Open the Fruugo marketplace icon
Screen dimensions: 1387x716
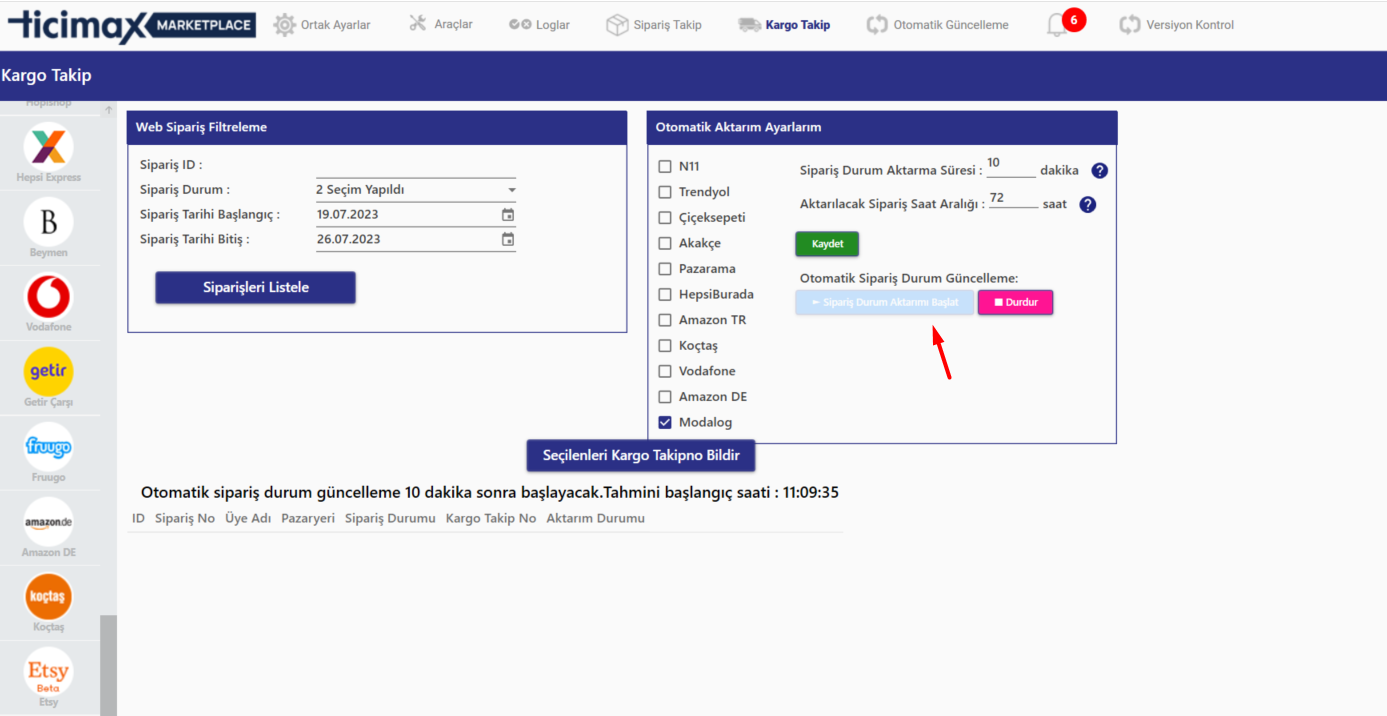(48, 447)
